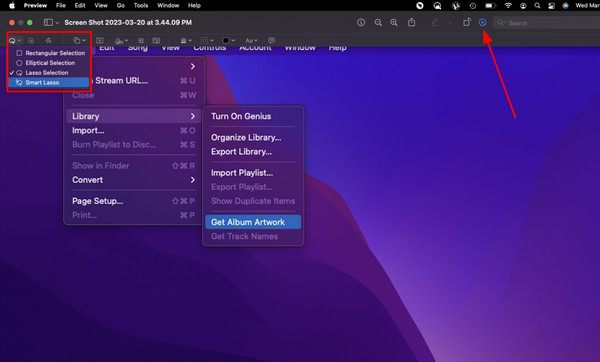The height and width of the screenshot is (362, 600).
Task: Expand the sidebar view options chevron
Action: (x=57, y=23)
